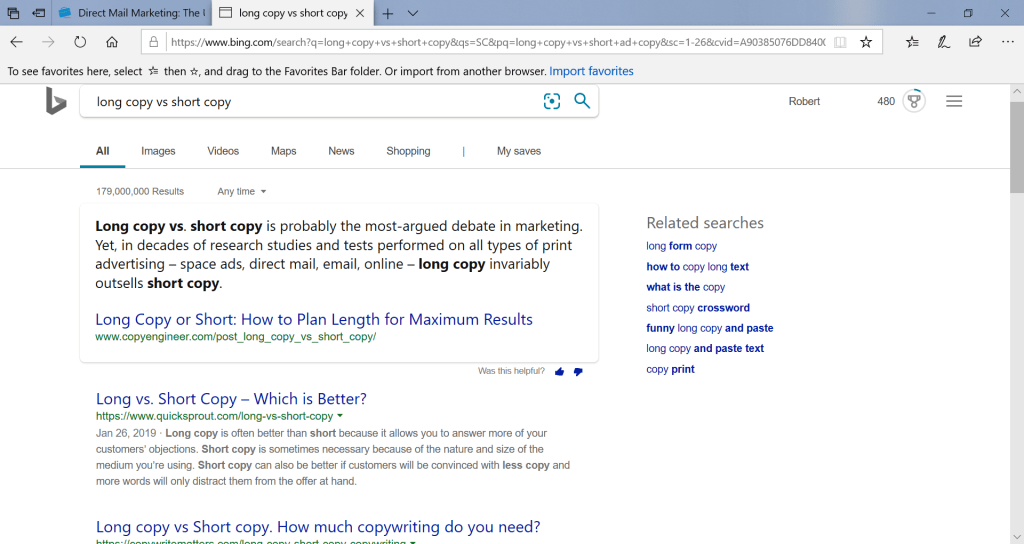Click Import favorites link
Viewport: 1024px width, 544px height.
[591, 71]
